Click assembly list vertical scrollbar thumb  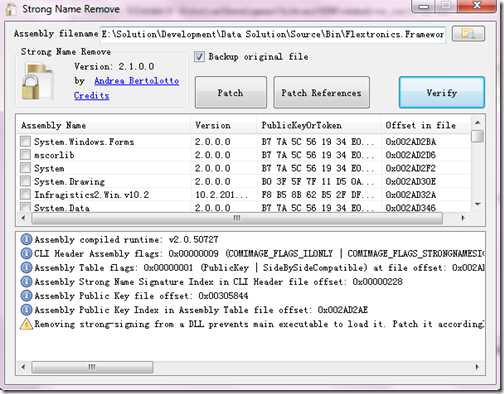click(478, 136)
